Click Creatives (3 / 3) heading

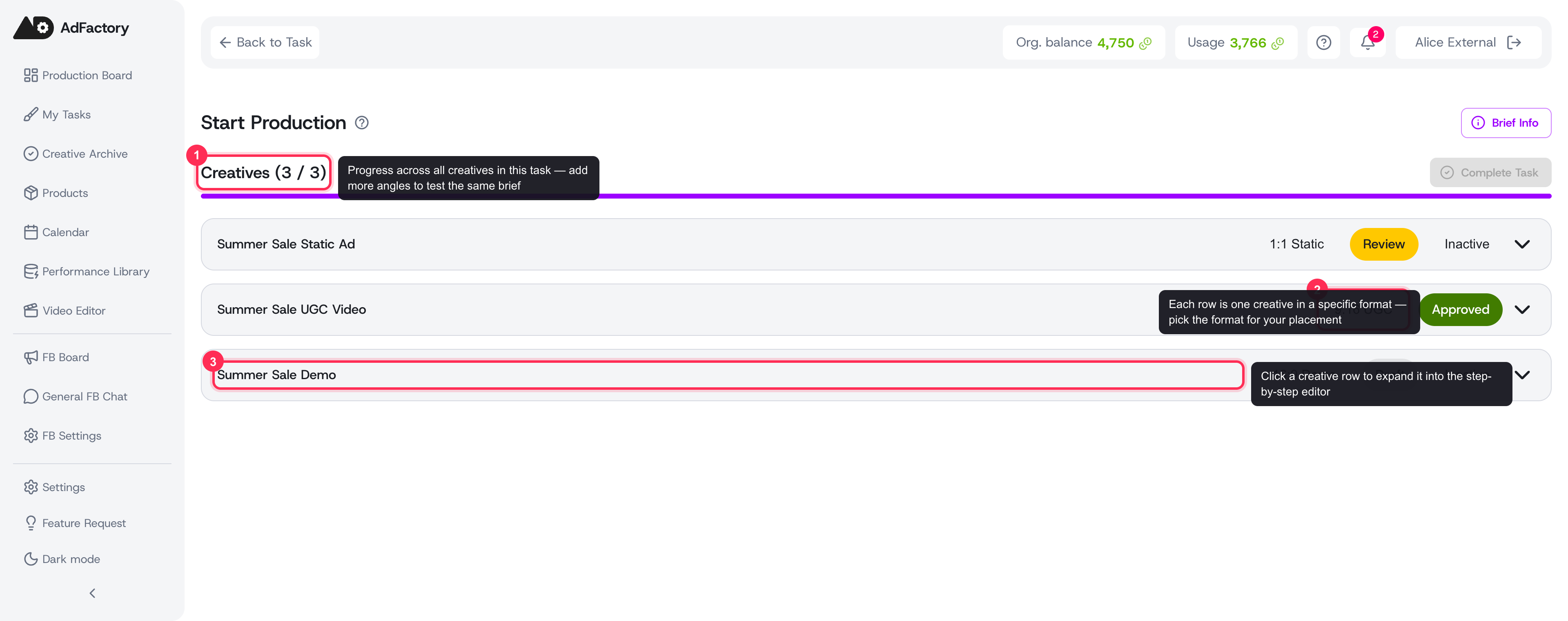pyautogui.click(x=263, y=173)
